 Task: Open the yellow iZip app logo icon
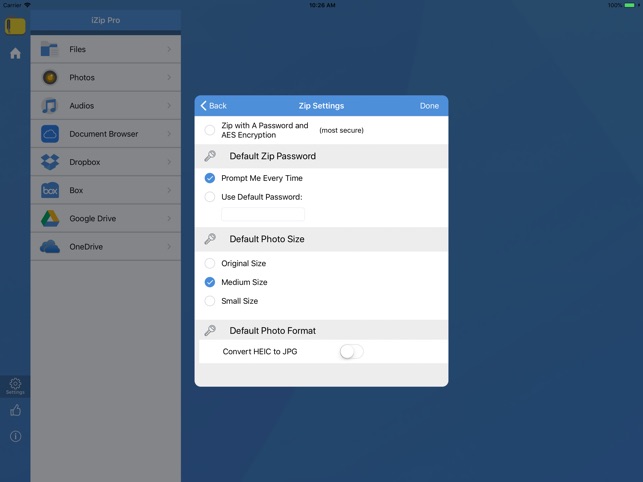(15, 25)
